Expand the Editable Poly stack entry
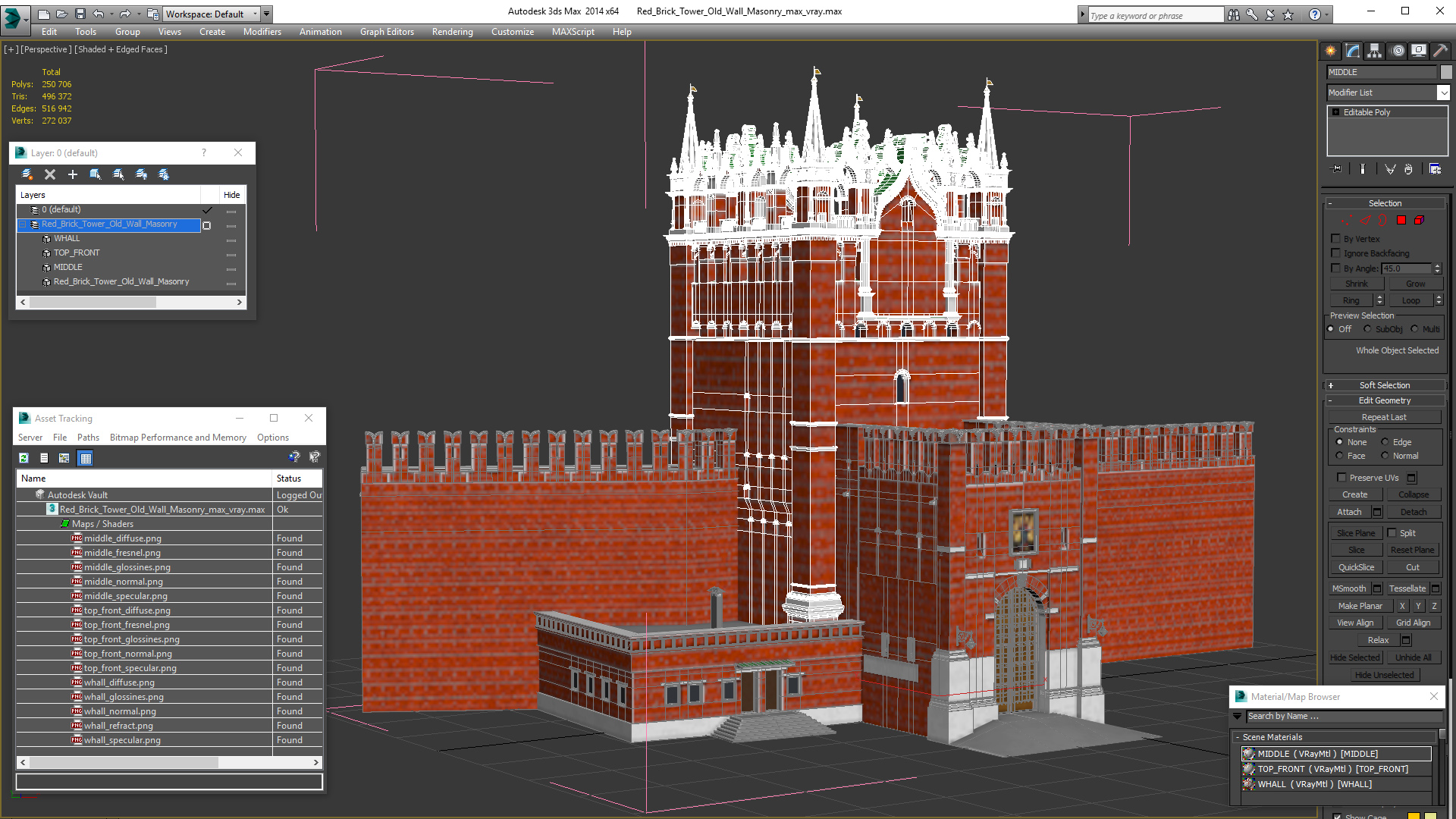The width and height of the screenshot is (1456, 819). click(1335, 112)
